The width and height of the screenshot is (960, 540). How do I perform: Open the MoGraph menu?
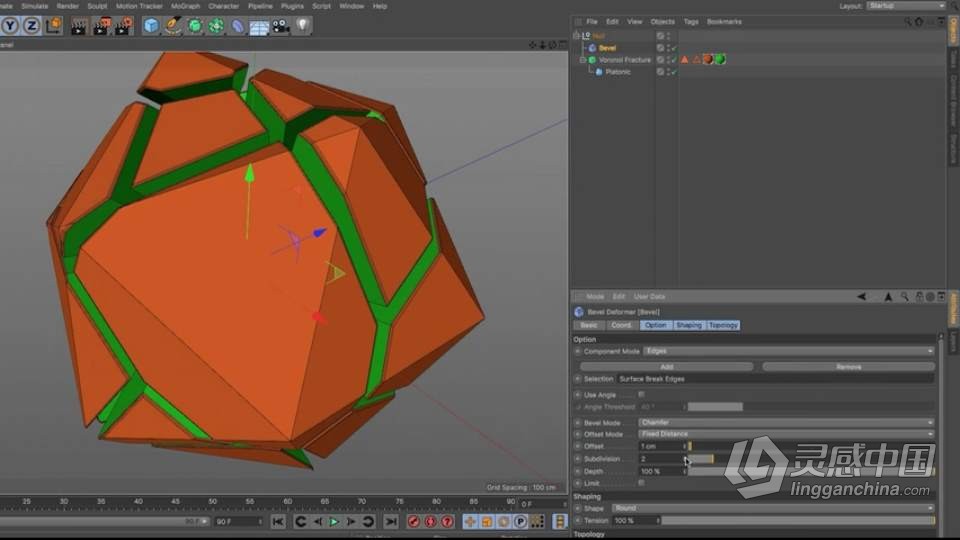[x=185, y=6]
